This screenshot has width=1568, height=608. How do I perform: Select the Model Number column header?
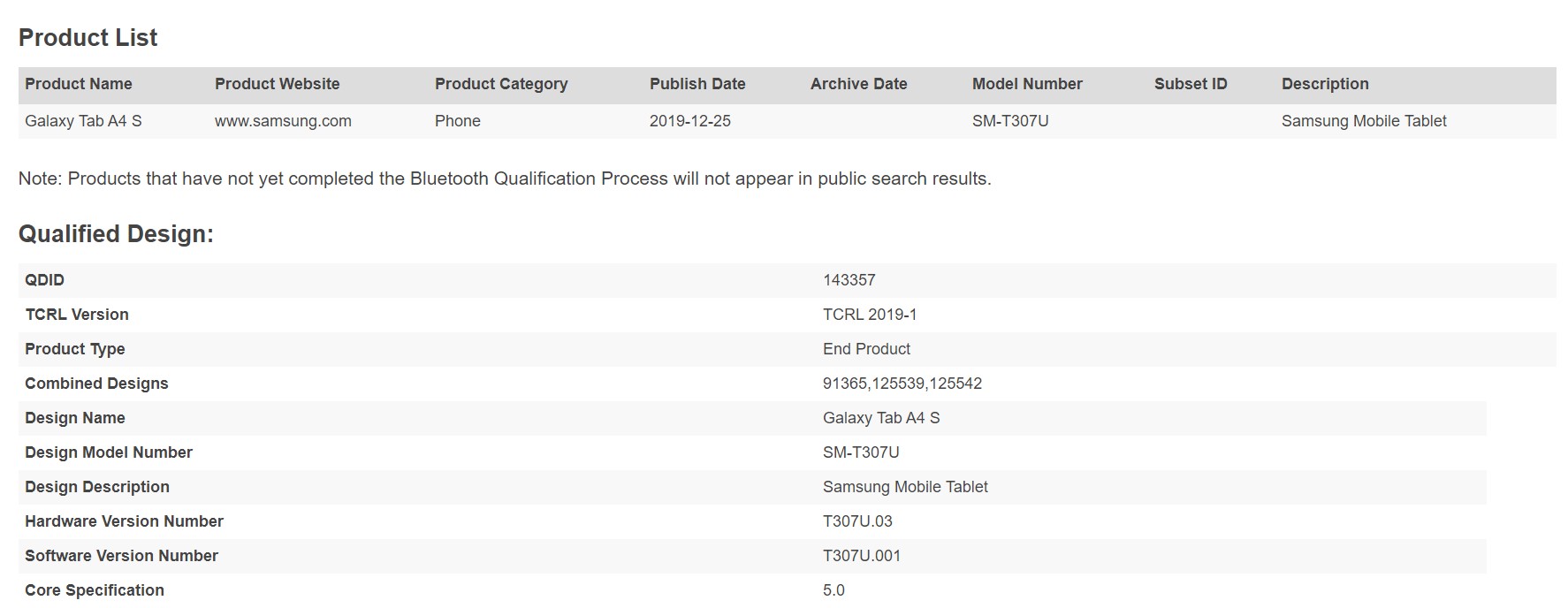(1027, 84)
